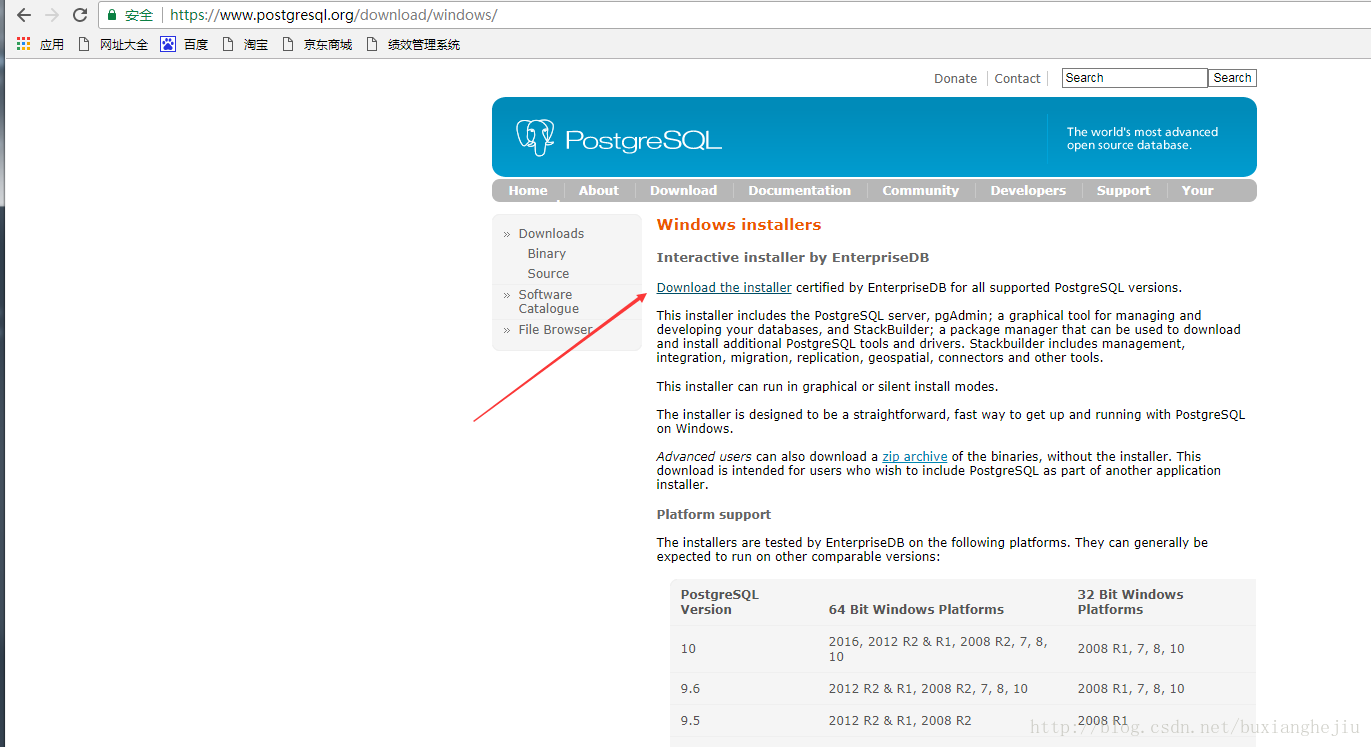
Task: Click into the site Search field
Action: [1134, 78]
